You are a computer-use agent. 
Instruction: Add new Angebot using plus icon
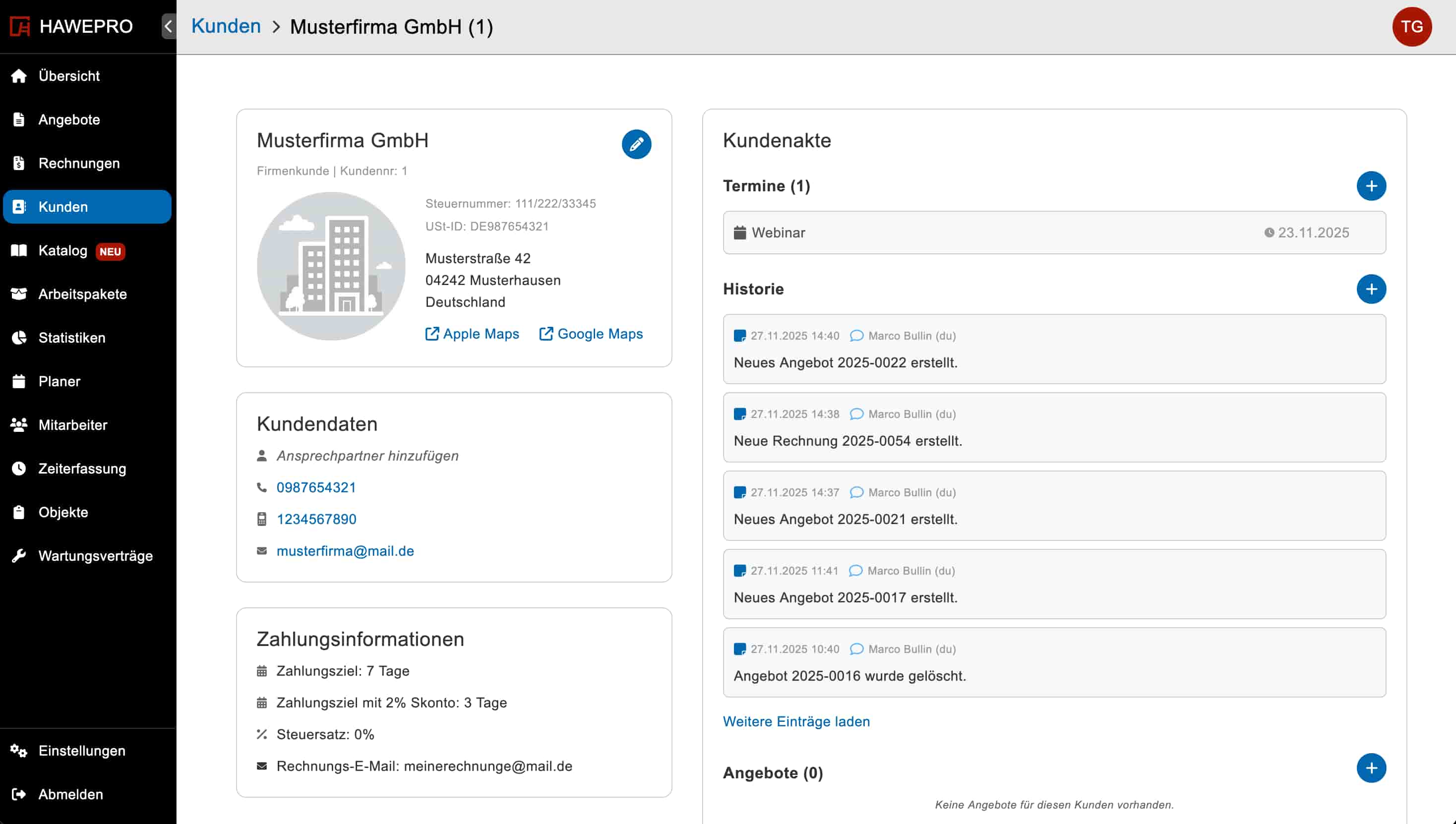click(1371, 768)
